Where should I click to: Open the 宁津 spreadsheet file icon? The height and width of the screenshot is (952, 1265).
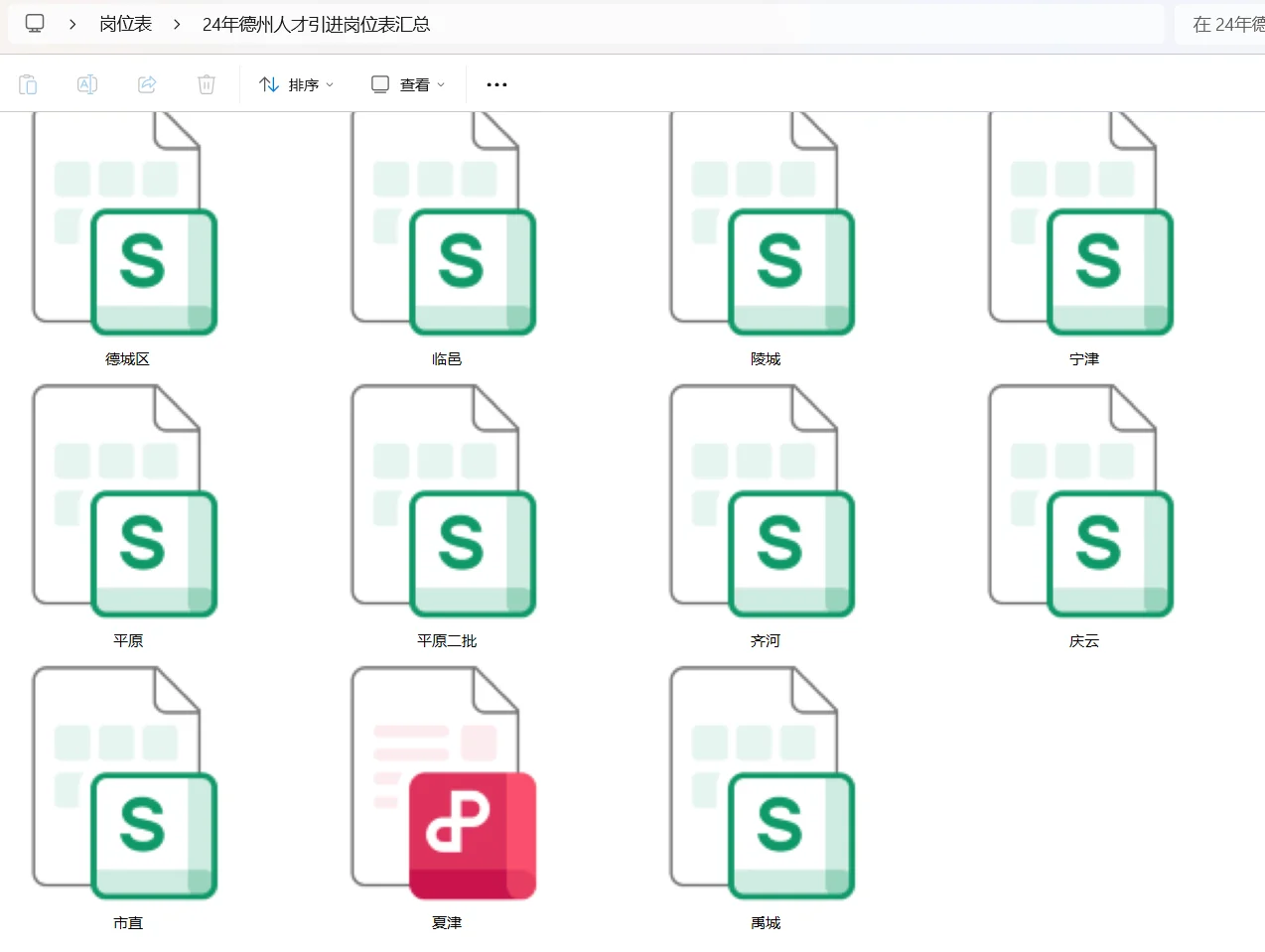coord(1081,223)
